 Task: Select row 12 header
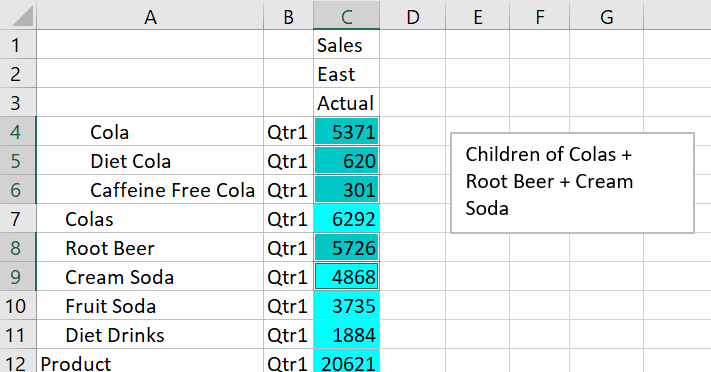18,361
